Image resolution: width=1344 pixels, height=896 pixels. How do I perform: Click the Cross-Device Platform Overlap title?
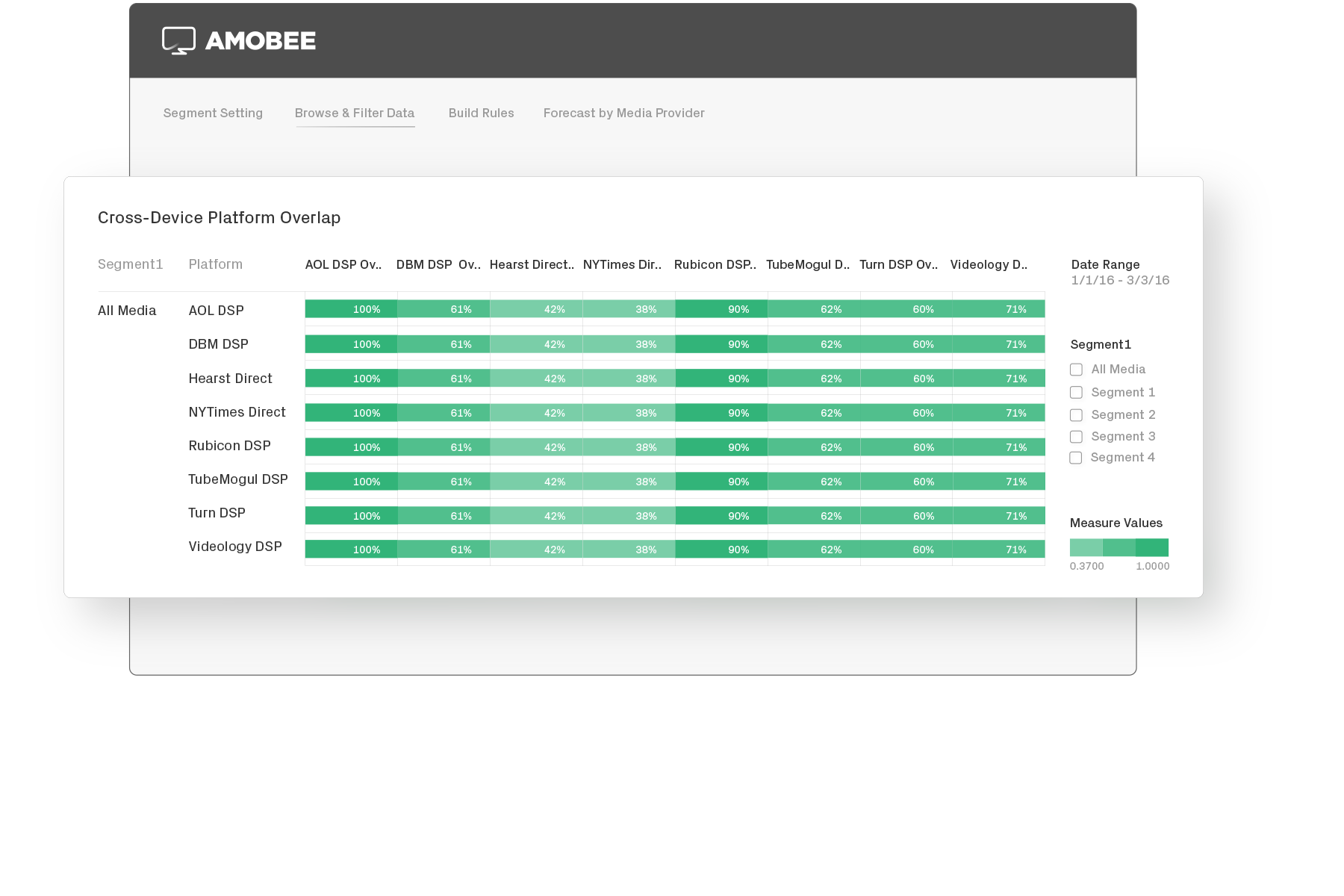219,218
